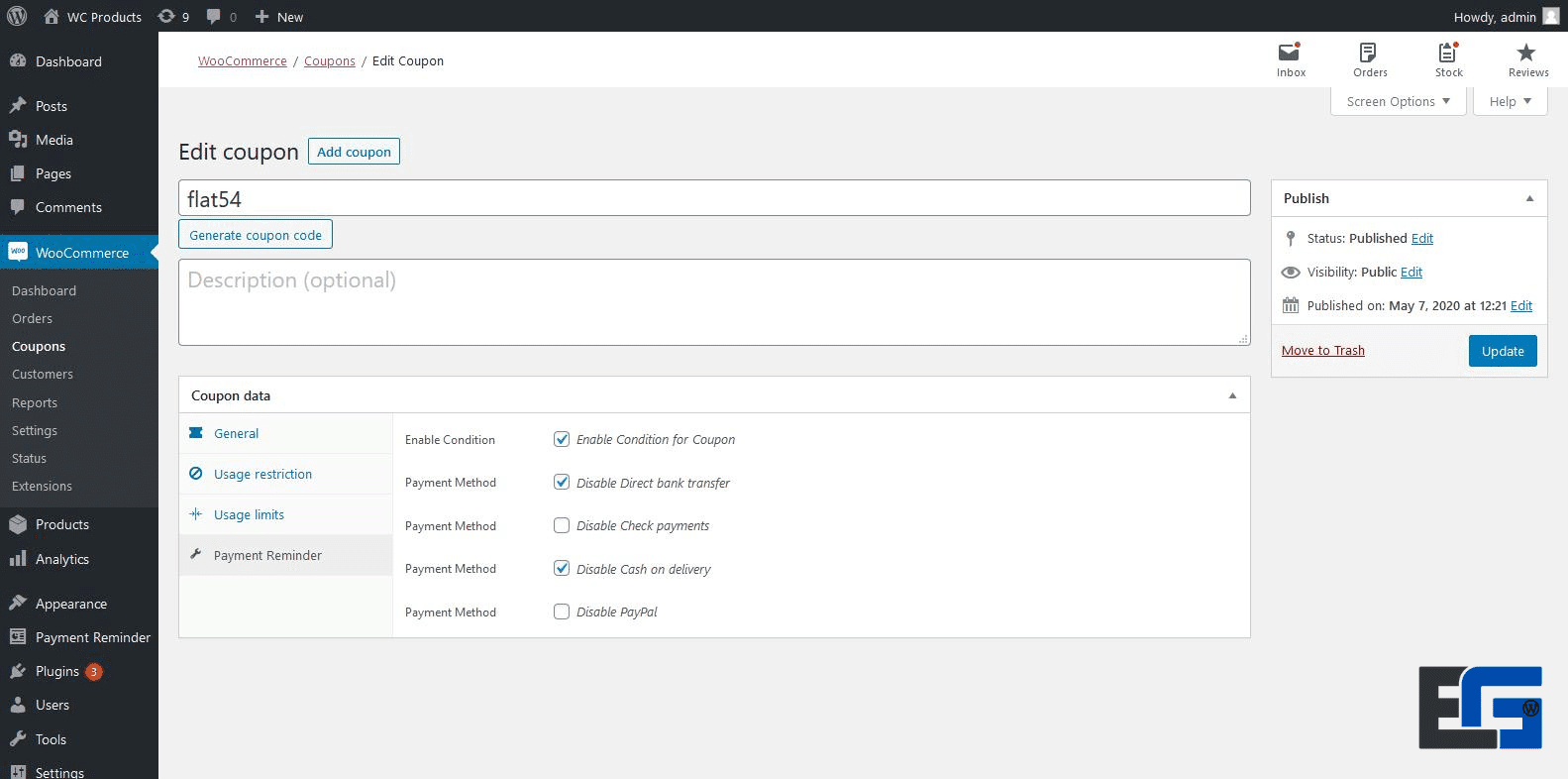Collapse the Coupon data panel

tap(1232, 395)
